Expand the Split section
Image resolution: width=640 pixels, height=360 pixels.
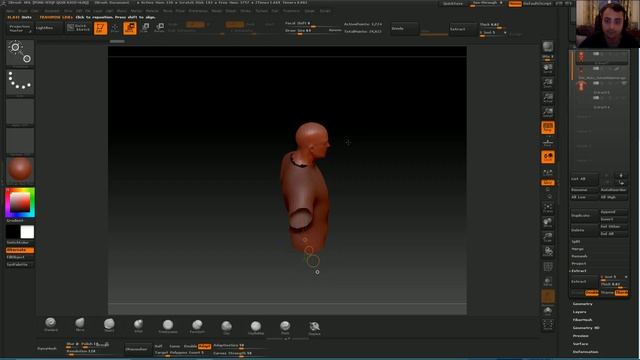pyautogui.click(x=576, y=241)
